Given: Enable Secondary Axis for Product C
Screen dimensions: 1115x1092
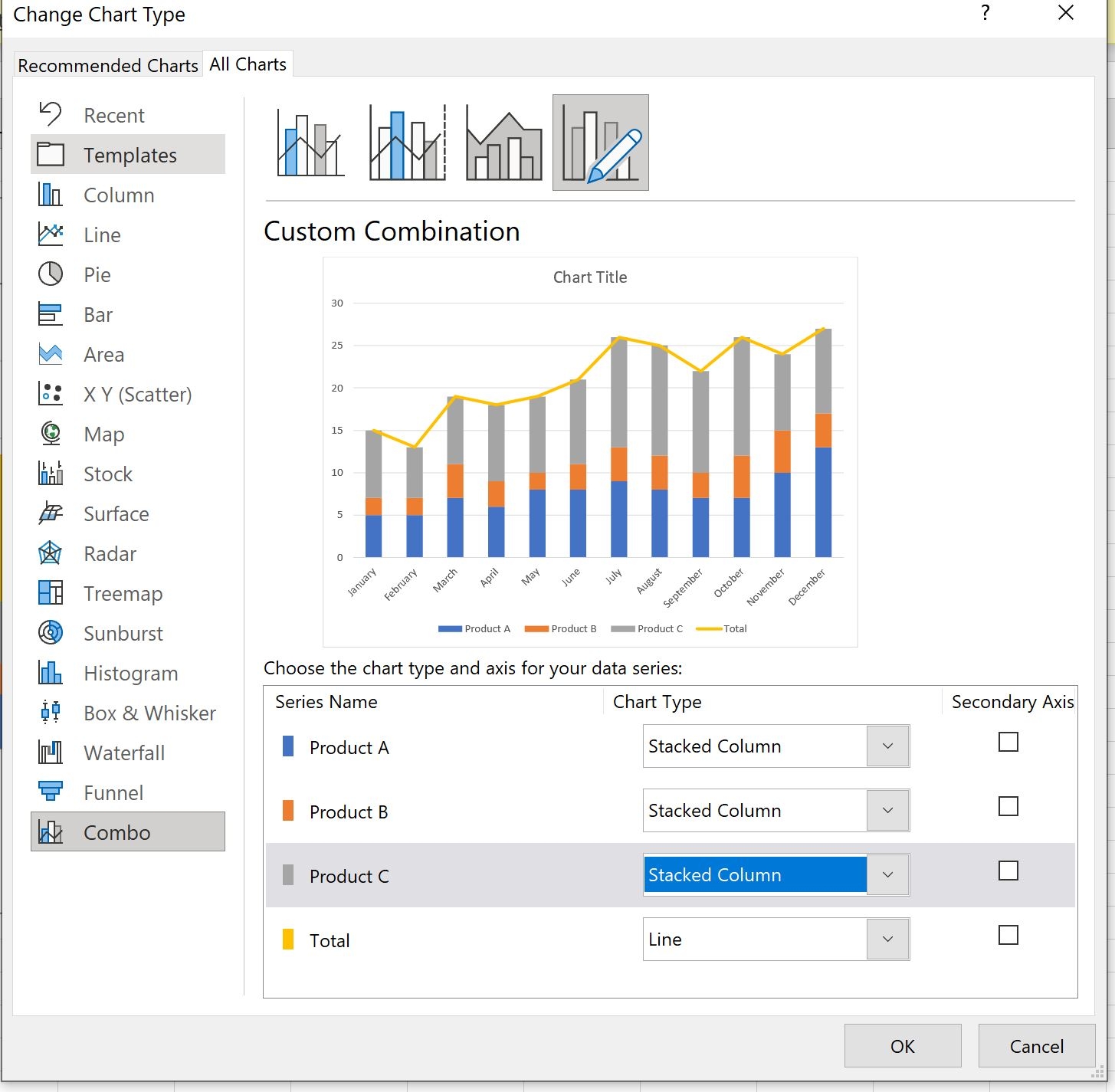Looking at the screenshot, I should click(x=1008, y=871).
